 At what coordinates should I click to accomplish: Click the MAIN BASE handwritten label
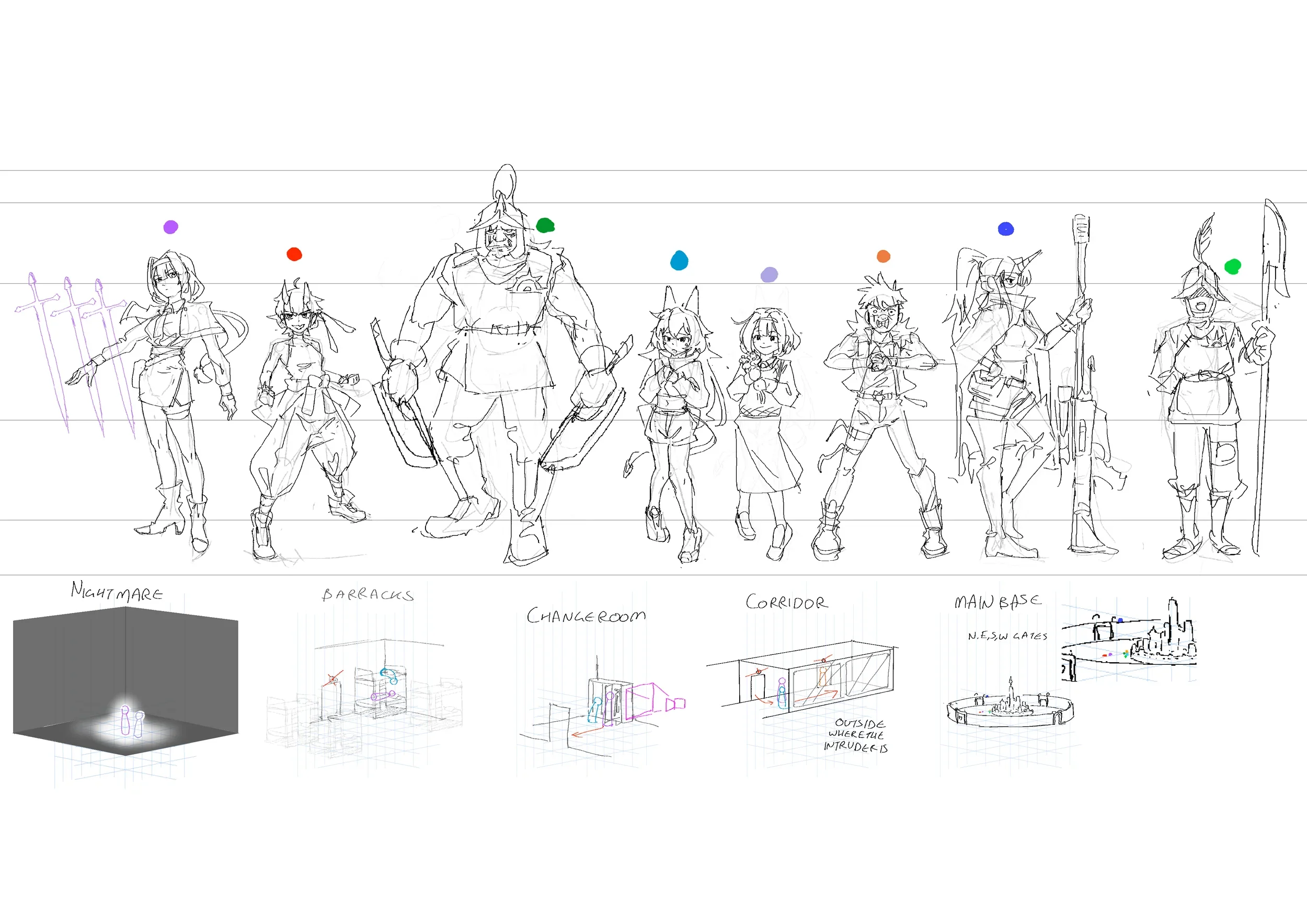pos(998,602)
